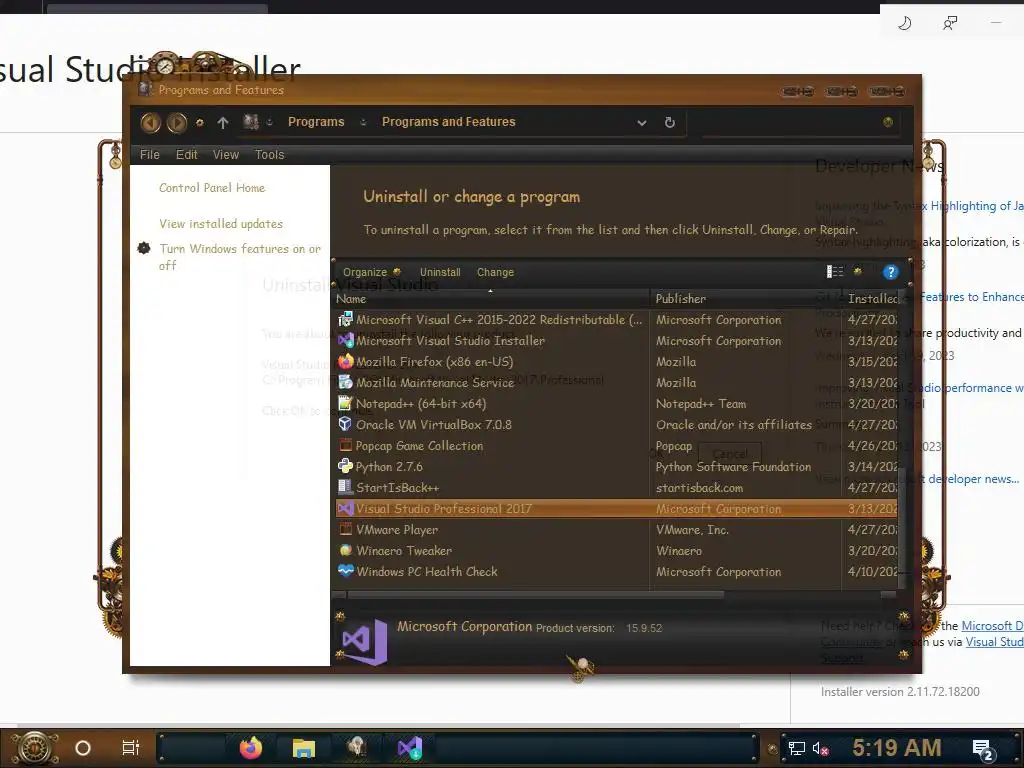Open the help question mark icon
Viewport: 1024px width, 768px height.
click(x=891, y=272)
